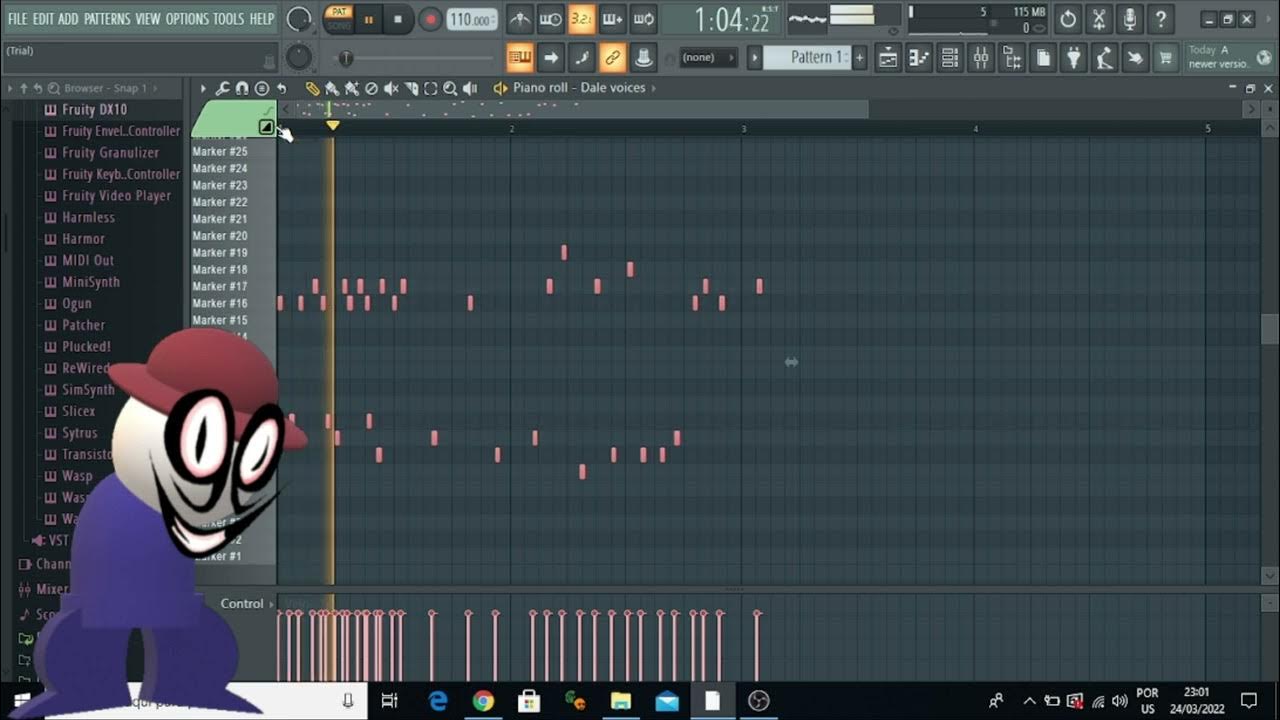Click the shopping cart icon
This screenshot has width=1280, height=720.
1165,58
